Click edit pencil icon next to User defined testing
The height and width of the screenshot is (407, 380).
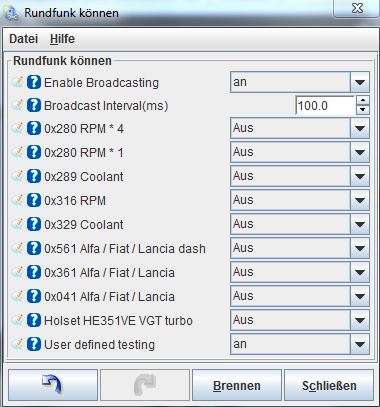click(17, 344)
